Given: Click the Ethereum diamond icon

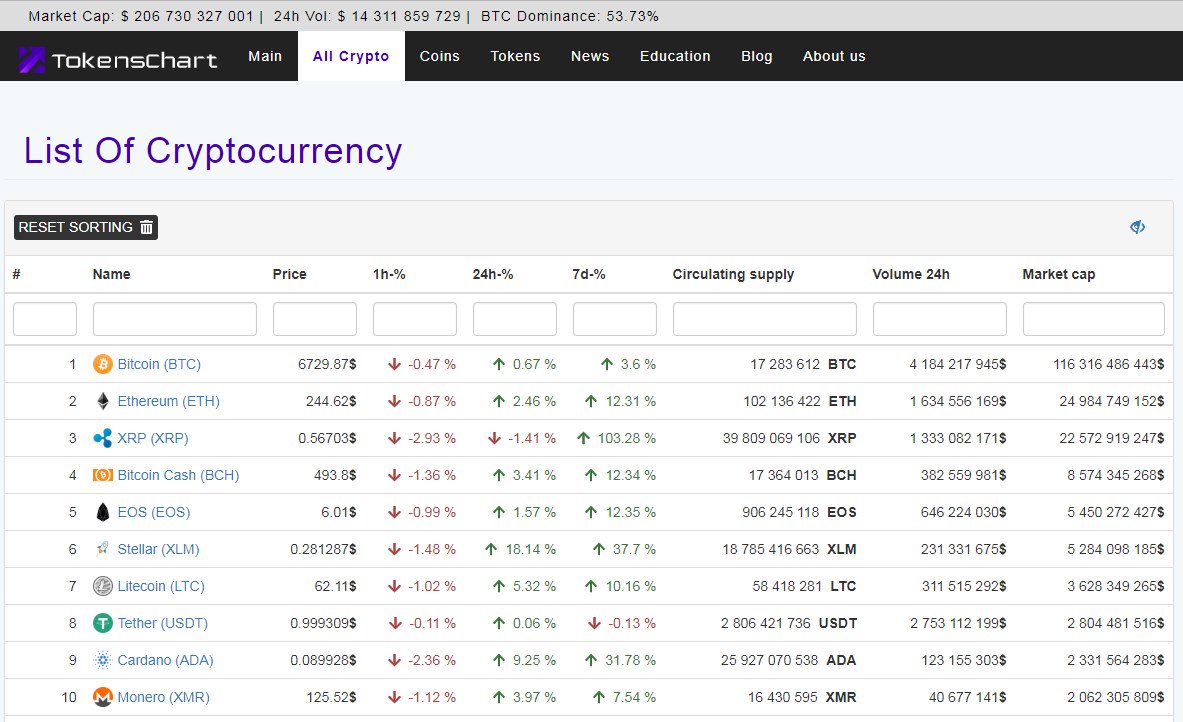Looking at the screenshot, I should [x=103, y=401].
